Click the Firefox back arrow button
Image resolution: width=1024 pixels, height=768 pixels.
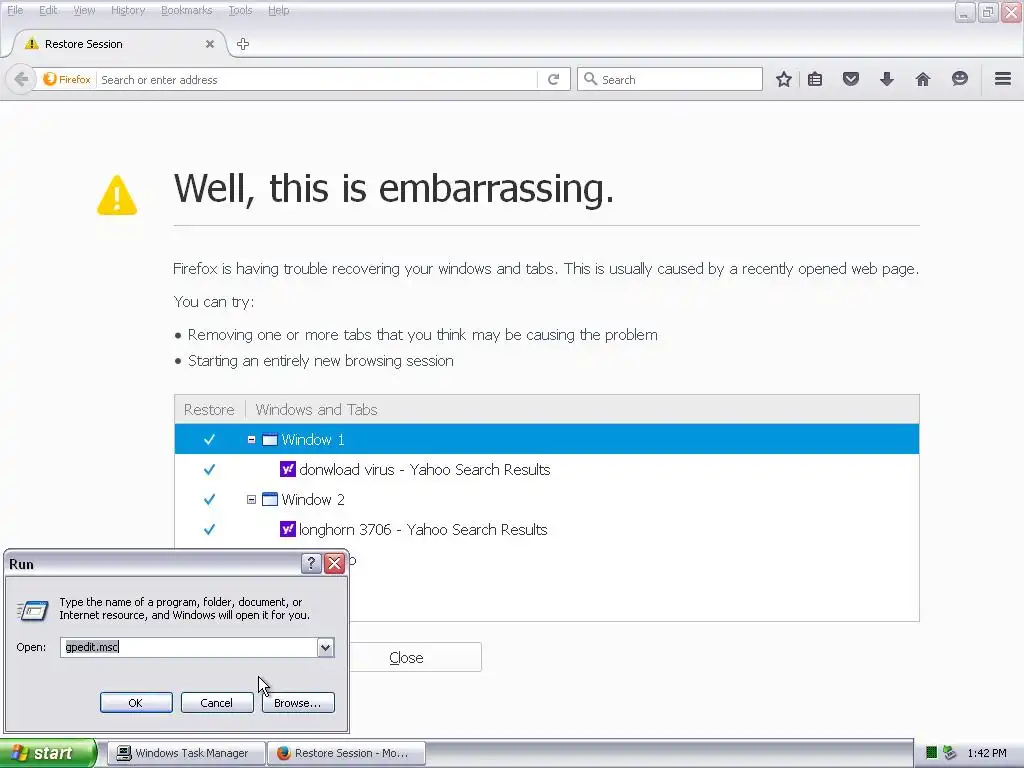pyautogui.click(x=21, y=79)
